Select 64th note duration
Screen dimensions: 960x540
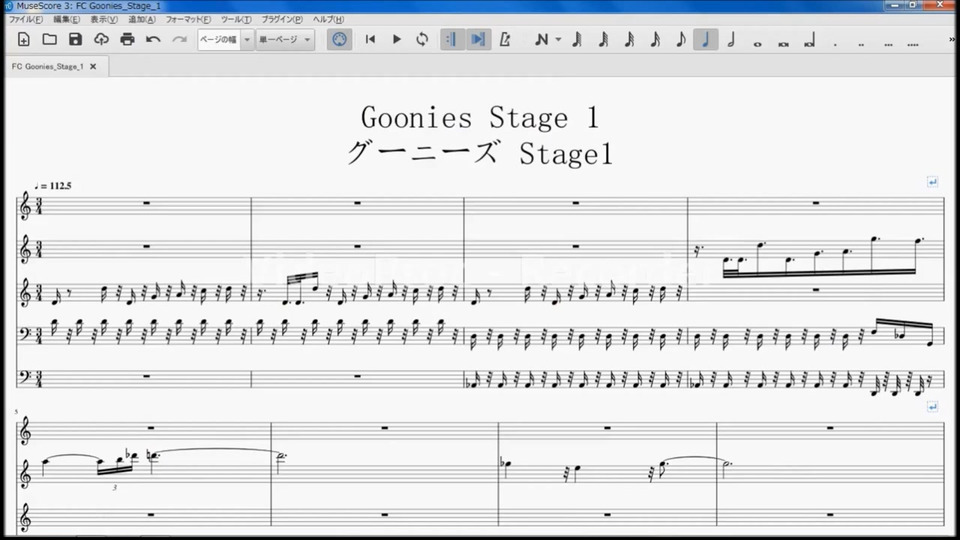[x=603, y=40]
